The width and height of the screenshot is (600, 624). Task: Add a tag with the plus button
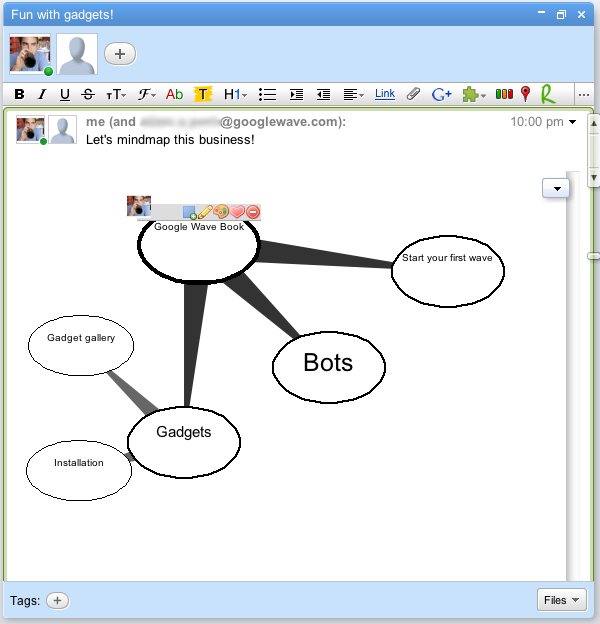(57, 601)
